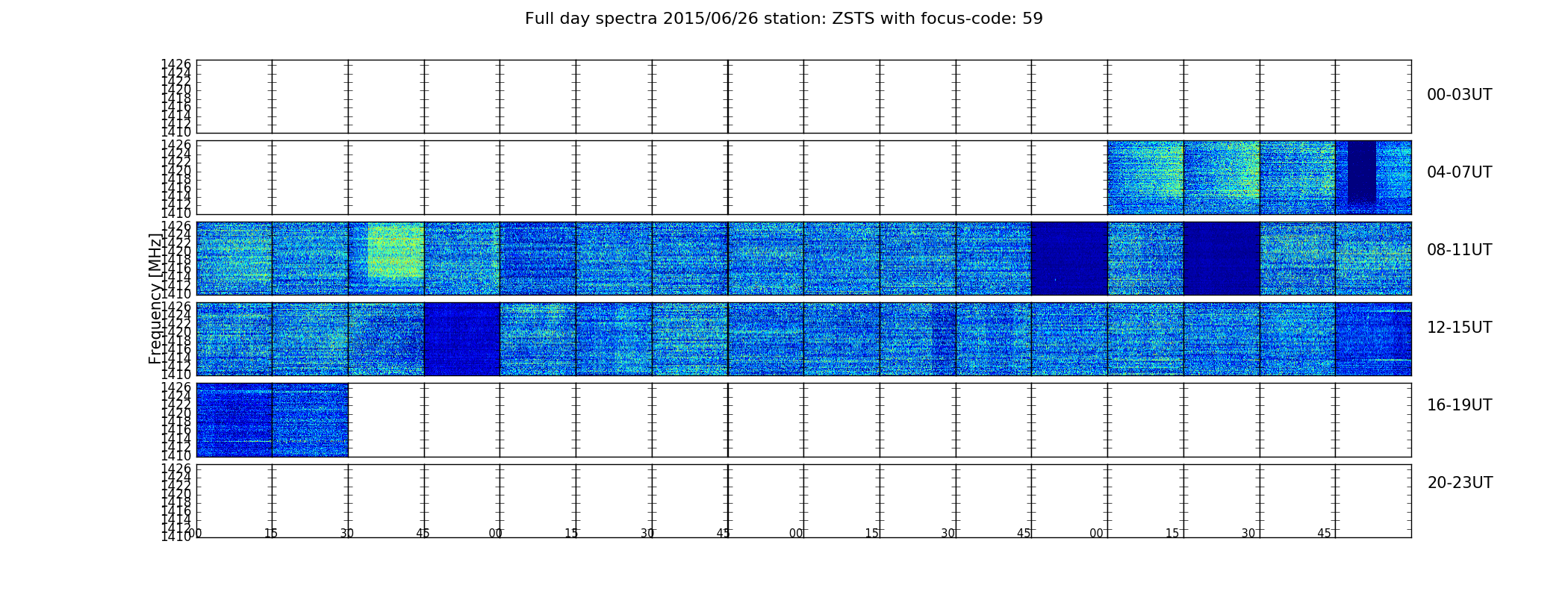Viewport: 1568px width, 597px height.
Task: Click the solid dark blue block in 12-15UT spectrum
Action: coord(462,339)
